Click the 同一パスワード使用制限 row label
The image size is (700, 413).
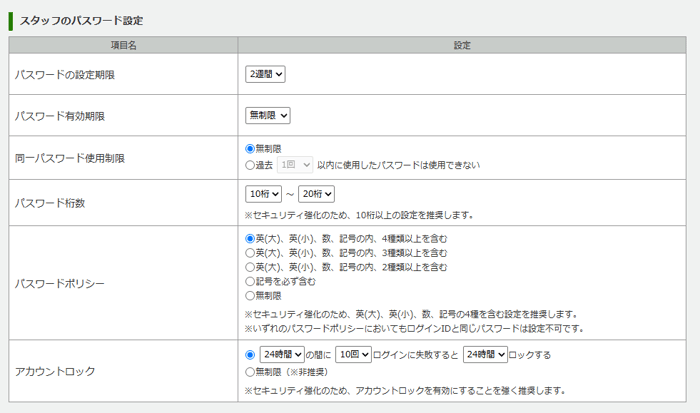pyautogui.click(x=70, y=158)
